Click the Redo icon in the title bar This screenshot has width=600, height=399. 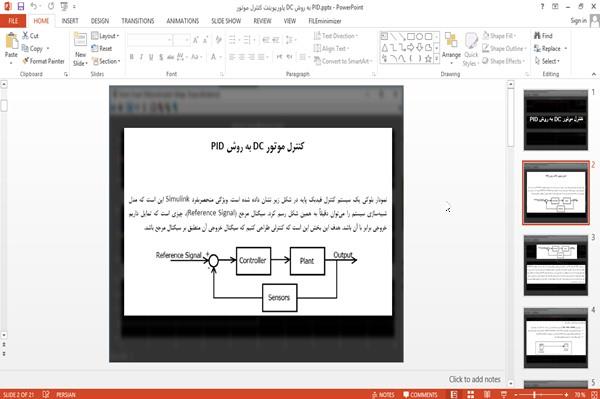coord(51,6)
